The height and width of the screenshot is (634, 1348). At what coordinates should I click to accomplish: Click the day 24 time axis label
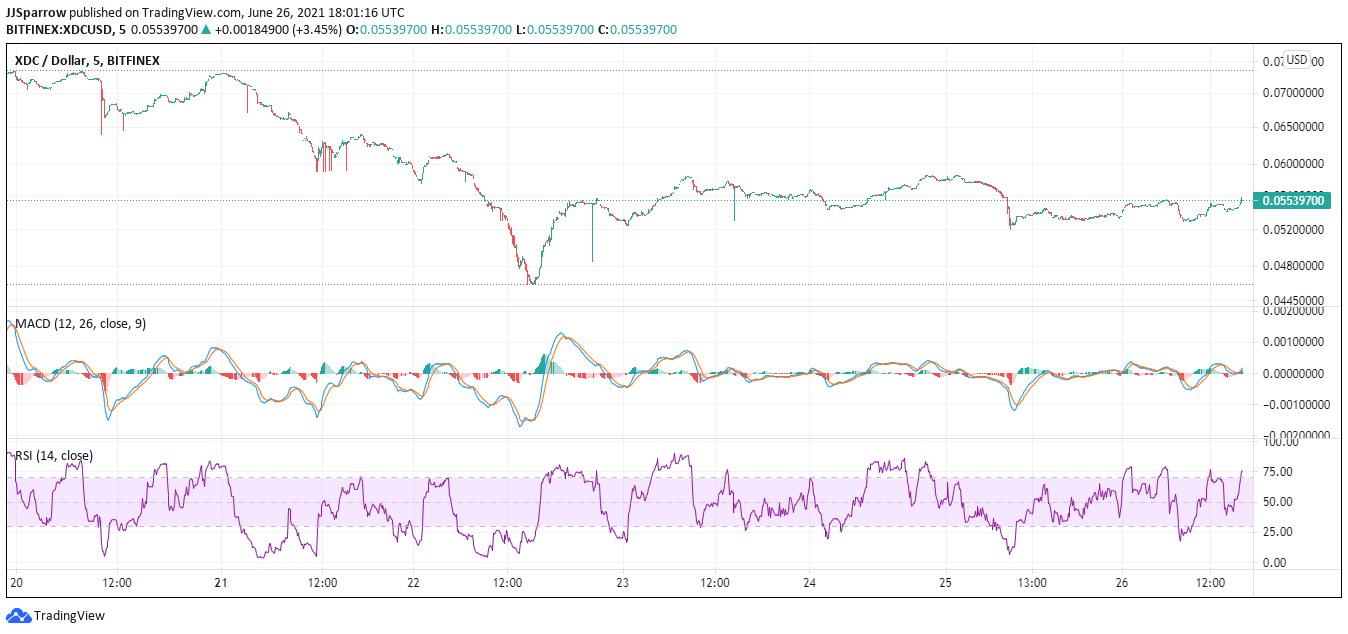(810, 582)
